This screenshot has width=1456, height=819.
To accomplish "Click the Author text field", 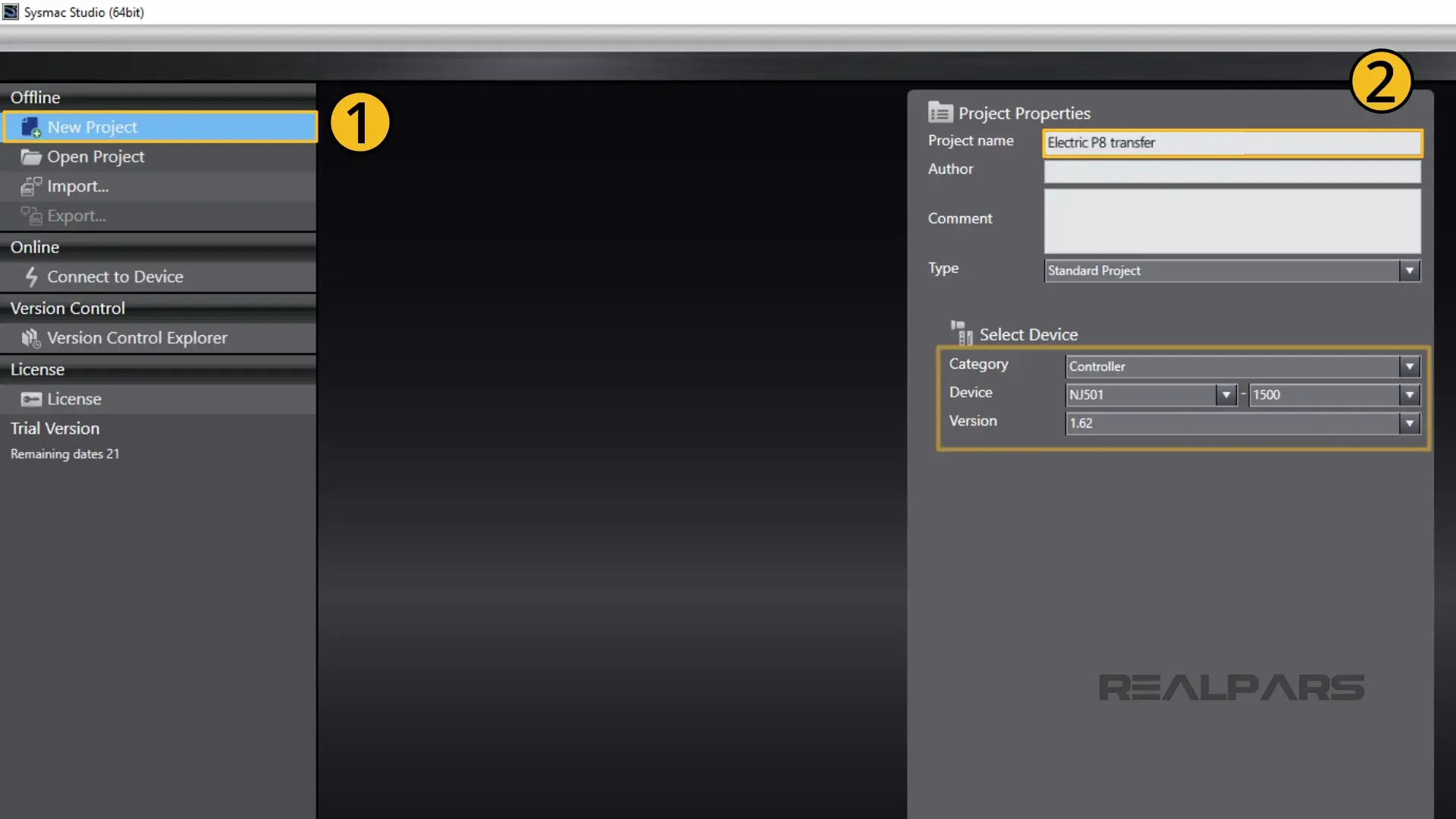I will click(x=1232, y=171).
